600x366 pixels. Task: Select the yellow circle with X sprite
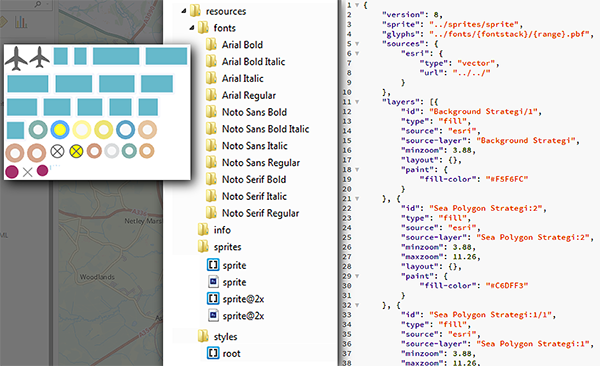coord(76,151)
